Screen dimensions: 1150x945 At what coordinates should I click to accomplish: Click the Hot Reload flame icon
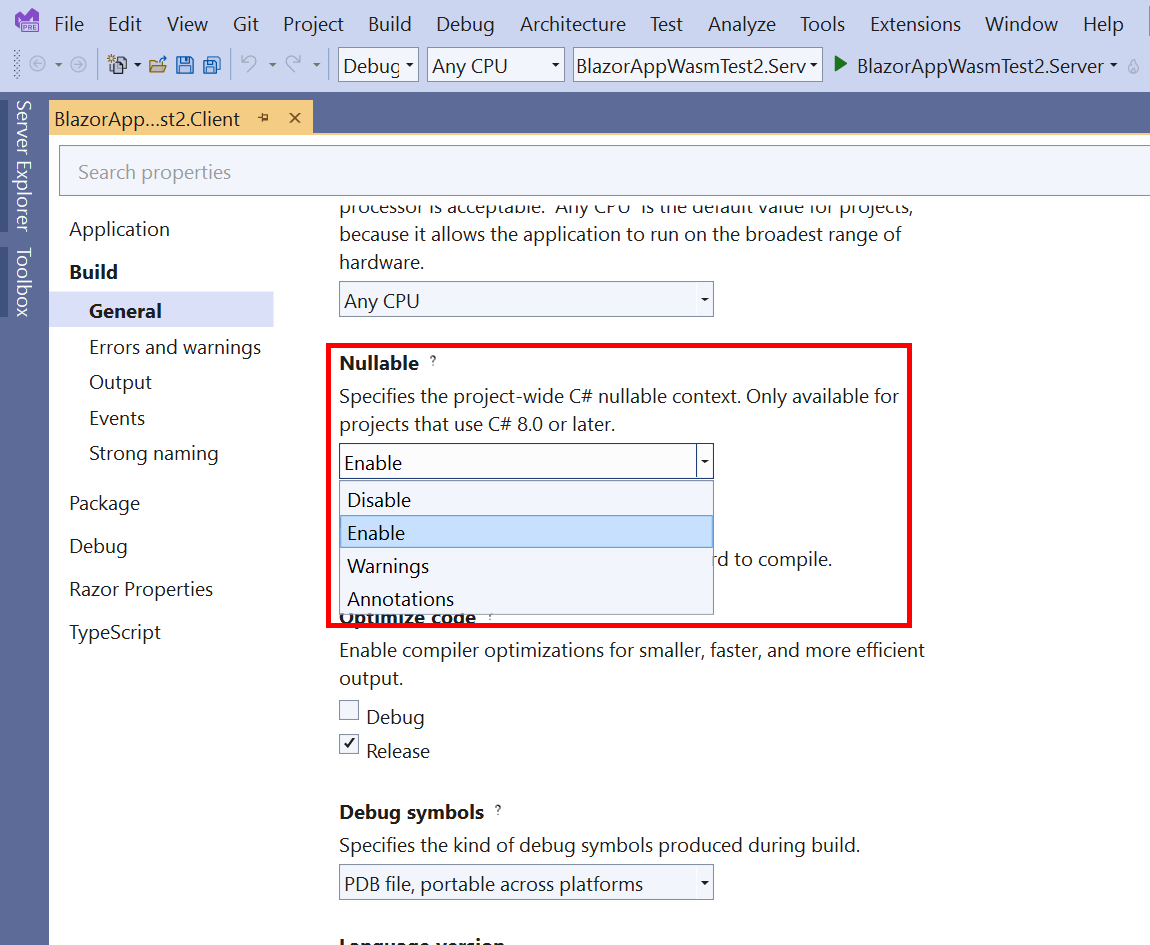[1133, 67]
